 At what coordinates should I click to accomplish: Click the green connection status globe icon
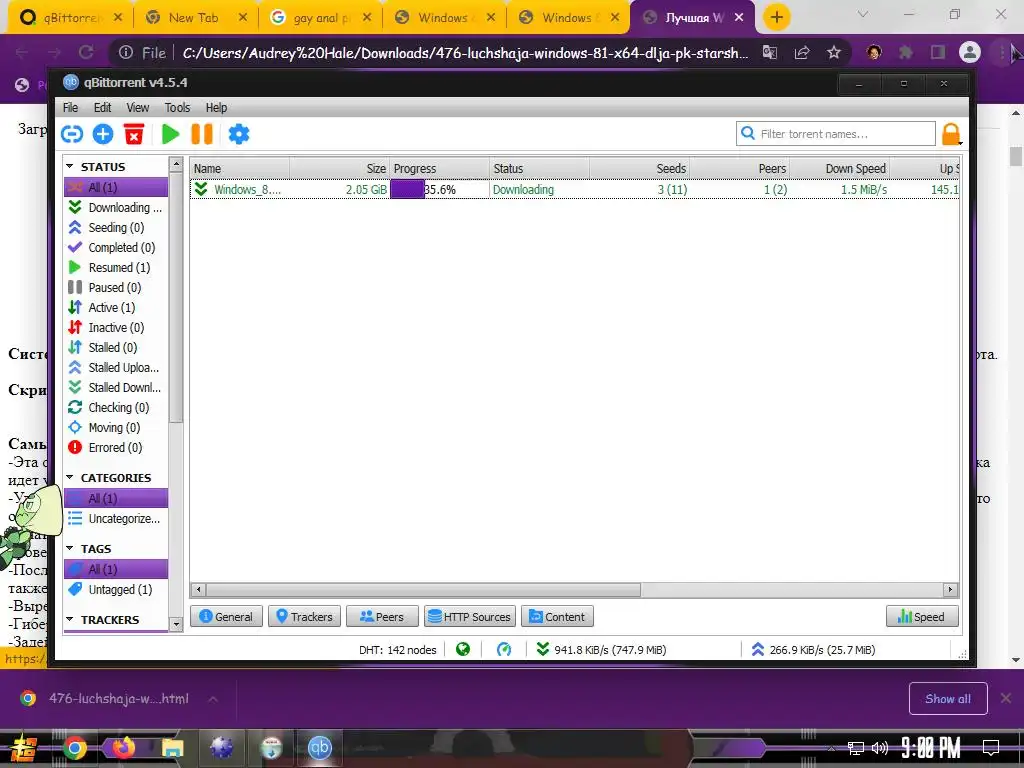463,649
